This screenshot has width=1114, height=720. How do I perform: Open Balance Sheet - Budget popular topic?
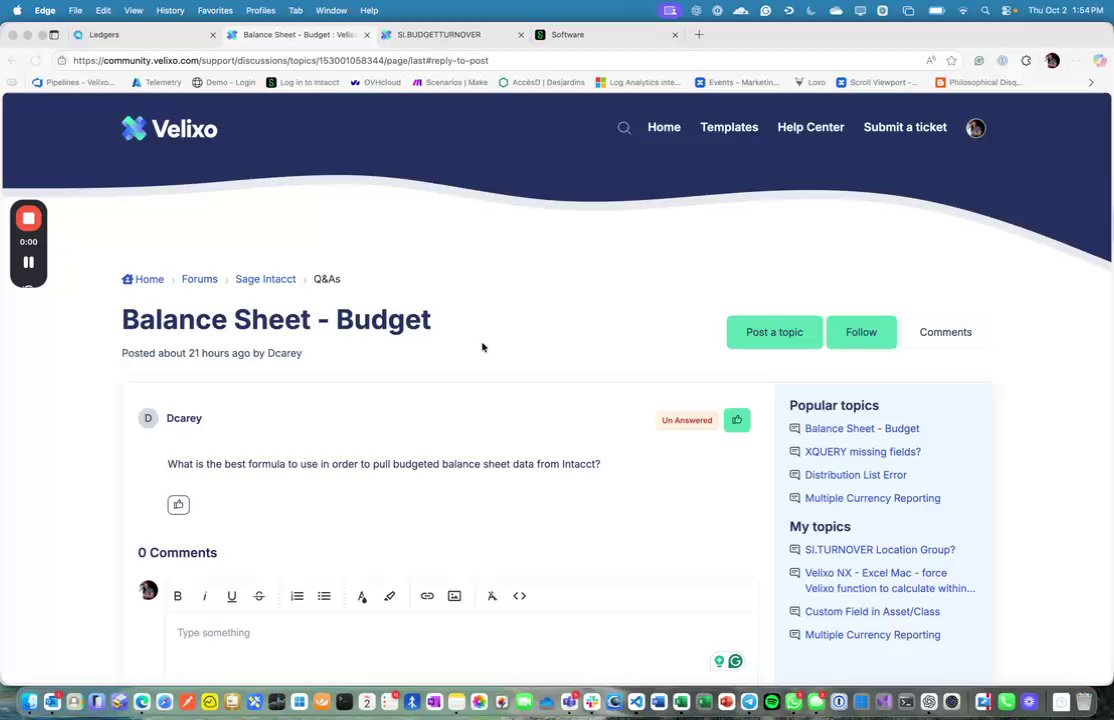pyautogui.click(x=862, y=429)
